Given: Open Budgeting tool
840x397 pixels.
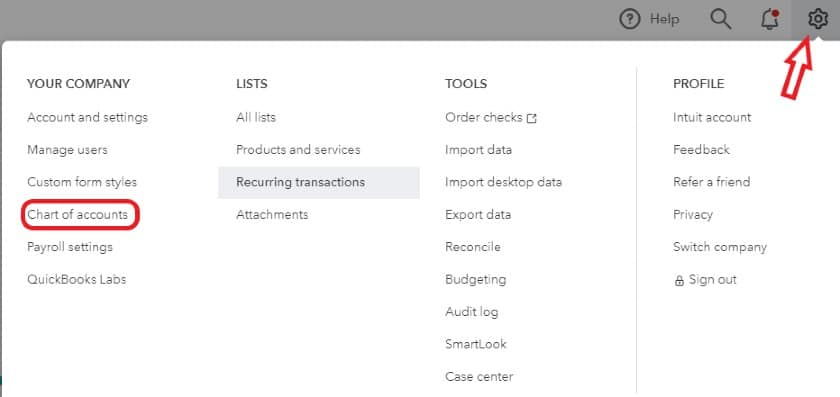Looking at the screenshot, I should (476, 280).
